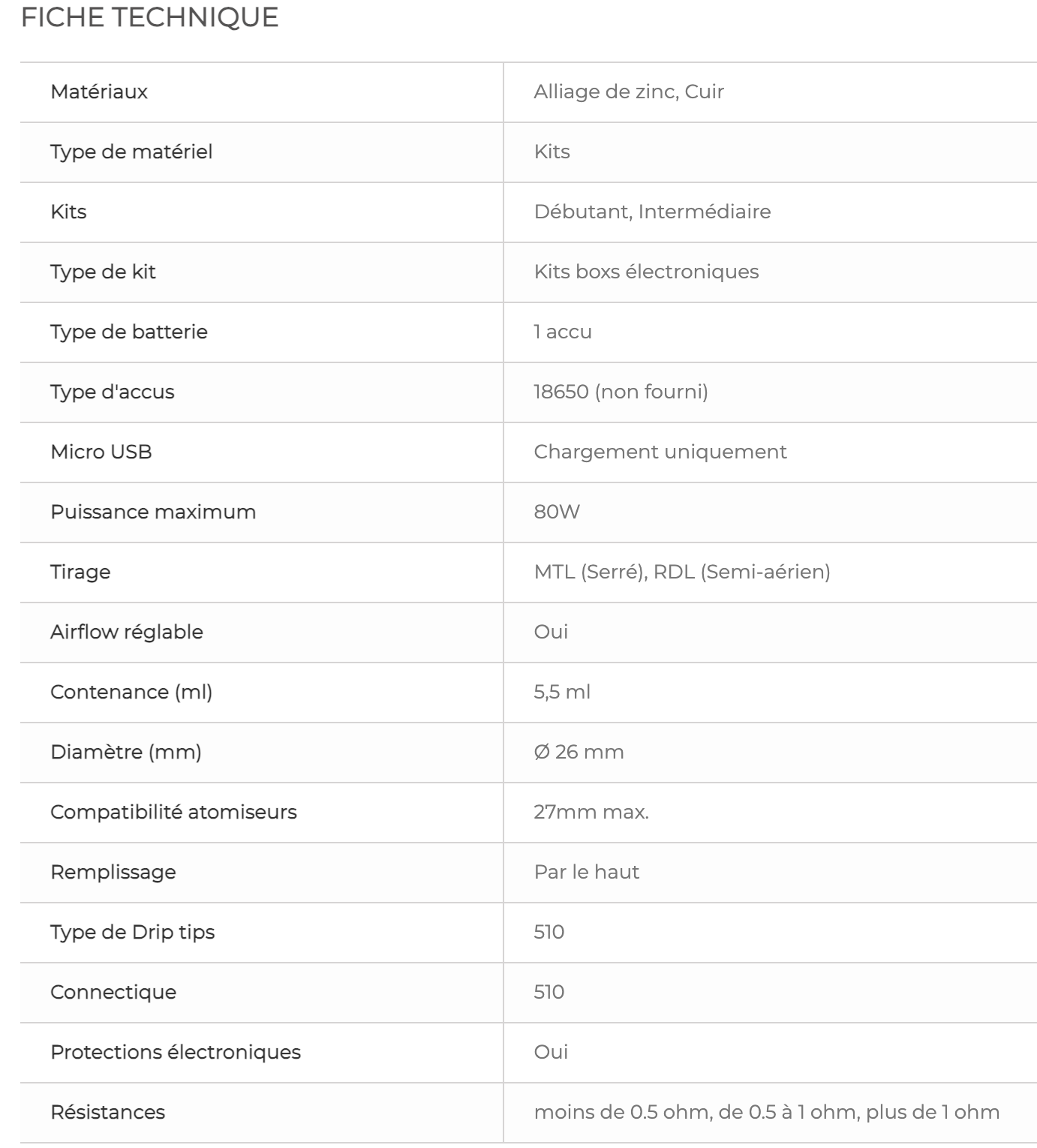
Task: Select the '5,5 ml' capacity value
Action: pyautogui.click(x=562, y=692)
